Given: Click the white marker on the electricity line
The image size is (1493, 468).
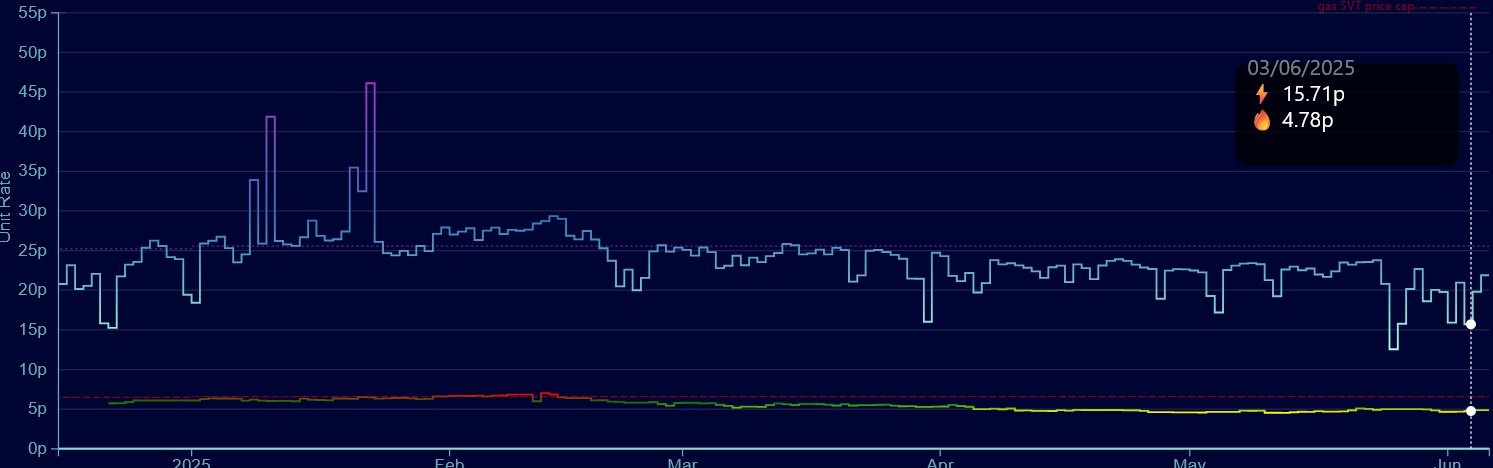Looking at the screenshot, I should [1470, 324].
